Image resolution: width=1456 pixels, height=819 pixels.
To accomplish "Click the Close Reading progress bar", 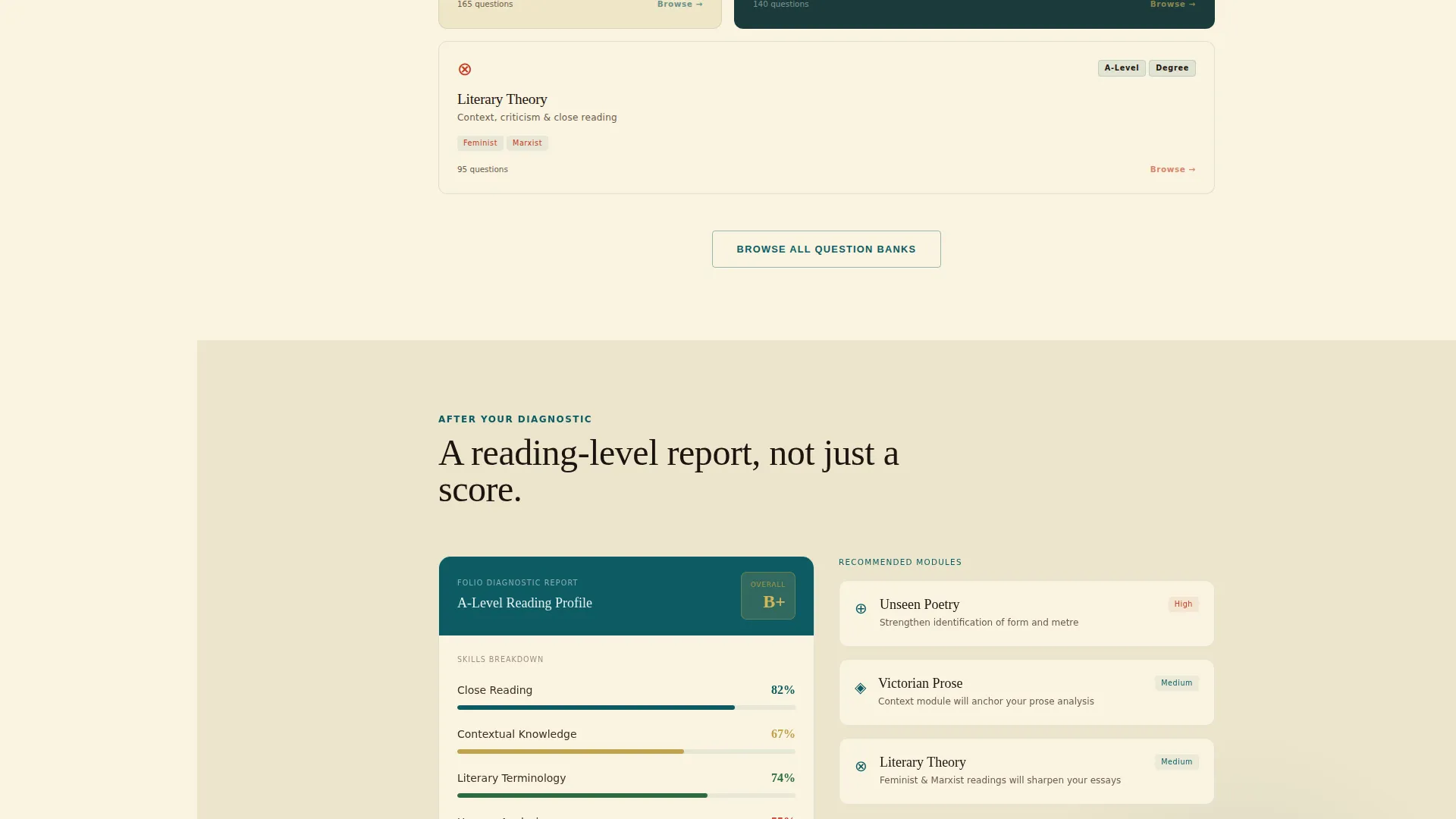I will tap(626, 708).
